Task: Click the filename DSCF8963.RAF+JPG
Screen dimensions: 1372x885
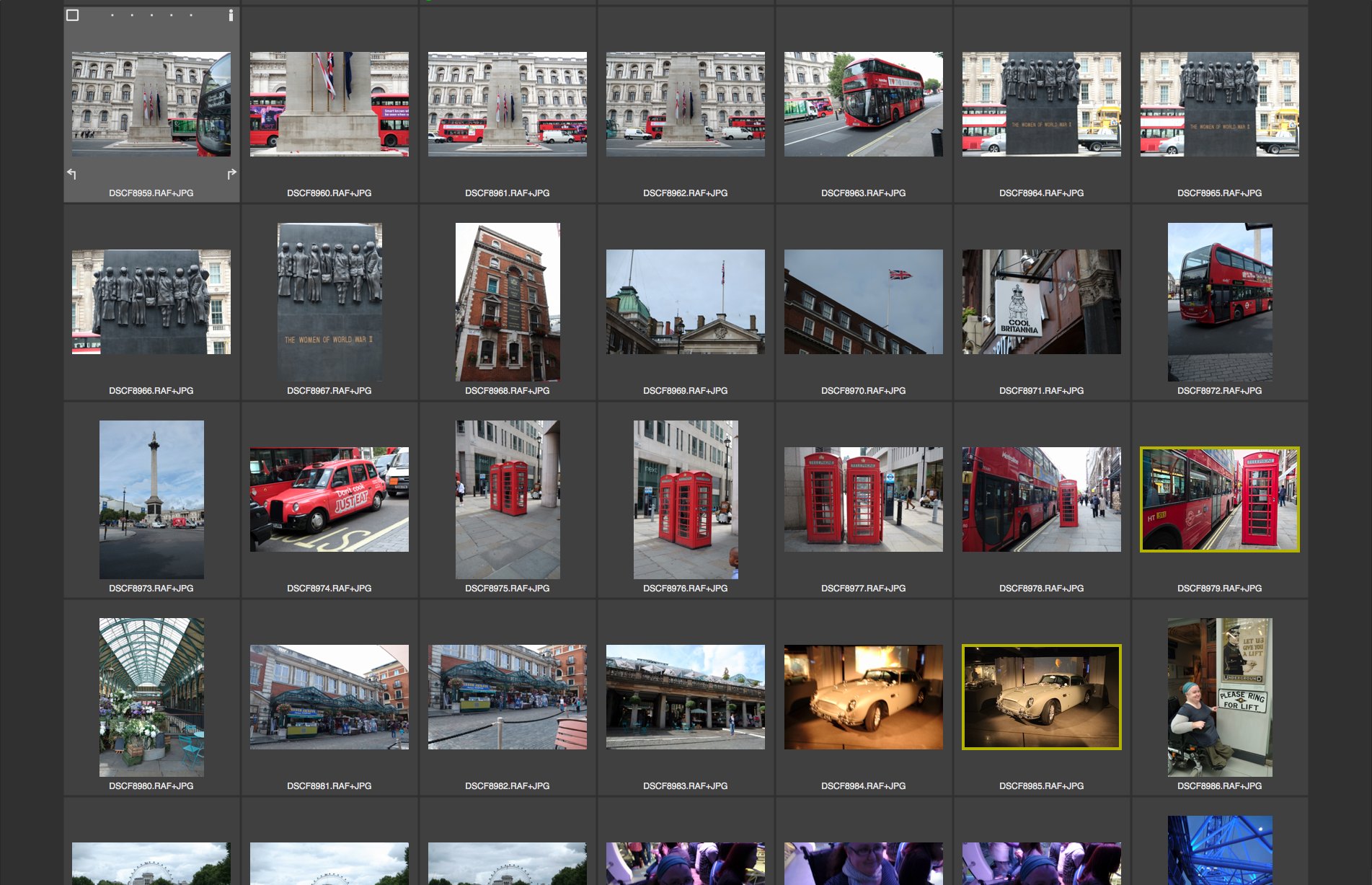Action: click(x=864, y=193)
